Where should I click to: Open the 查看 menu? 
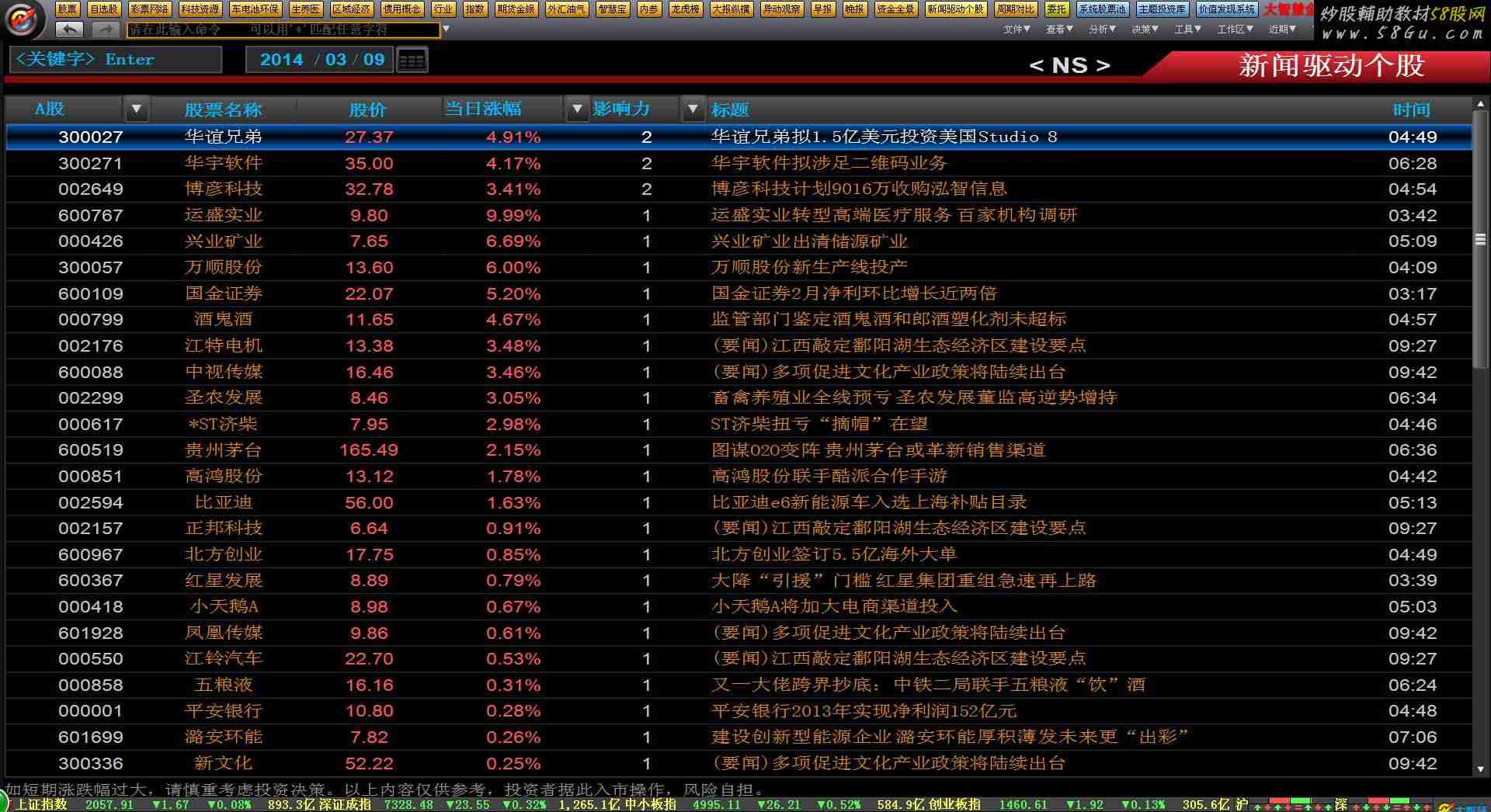(x=1059, y=29)
